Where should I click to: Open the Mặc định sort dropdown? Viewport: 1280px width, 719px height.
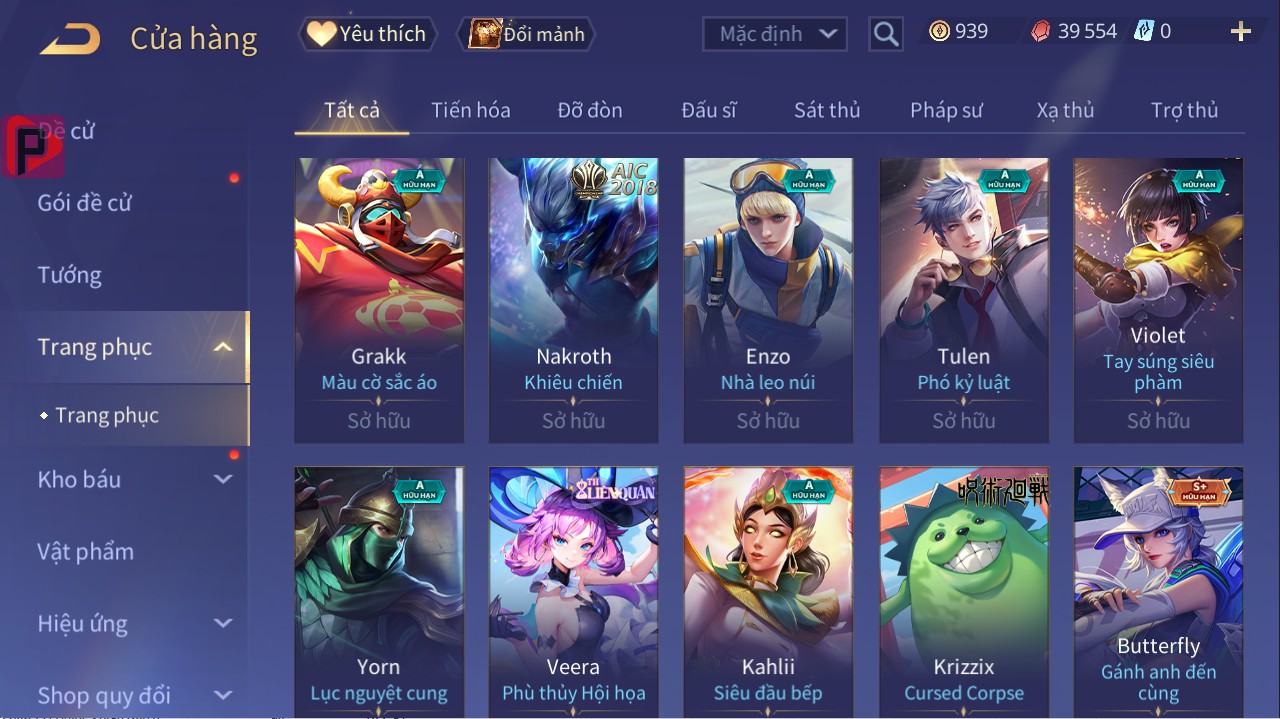click(775, 34)
